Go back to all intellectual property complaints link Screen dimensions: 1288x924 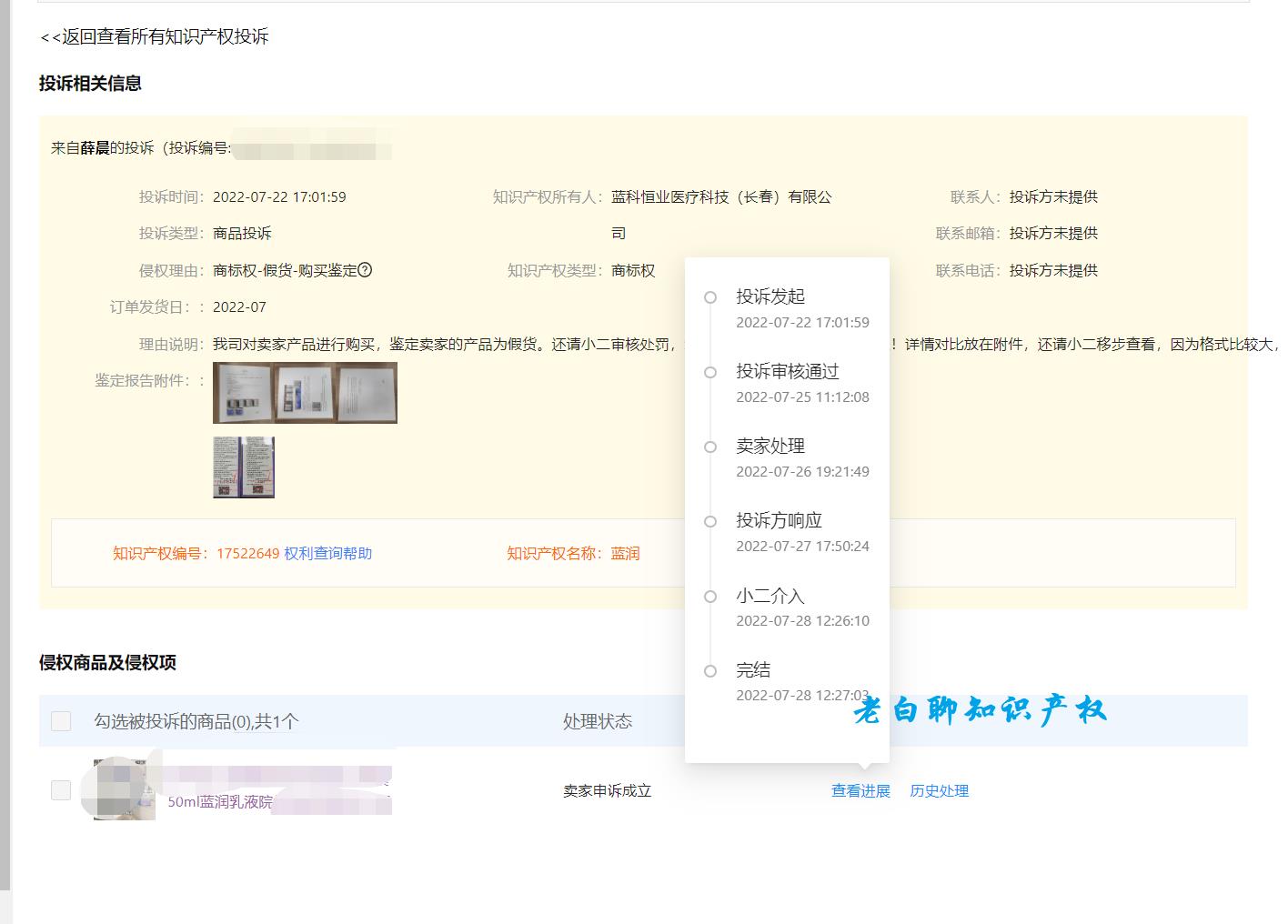click(155, 36)
